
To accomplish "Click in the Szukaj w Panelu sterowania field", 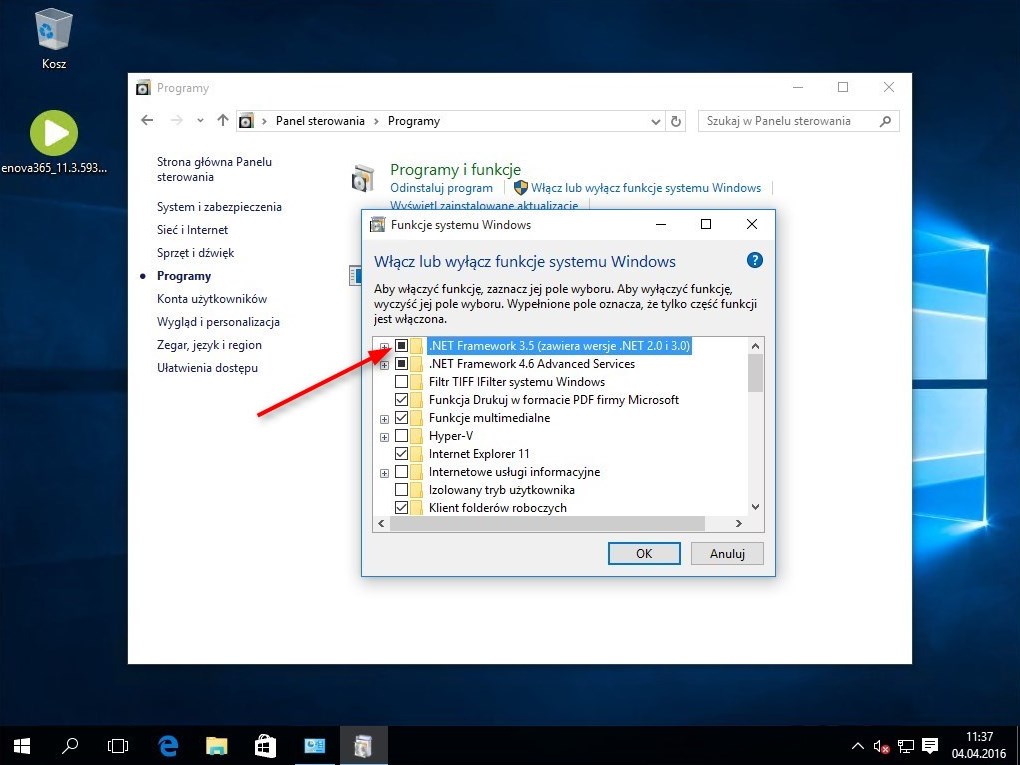I will (790, 121).
